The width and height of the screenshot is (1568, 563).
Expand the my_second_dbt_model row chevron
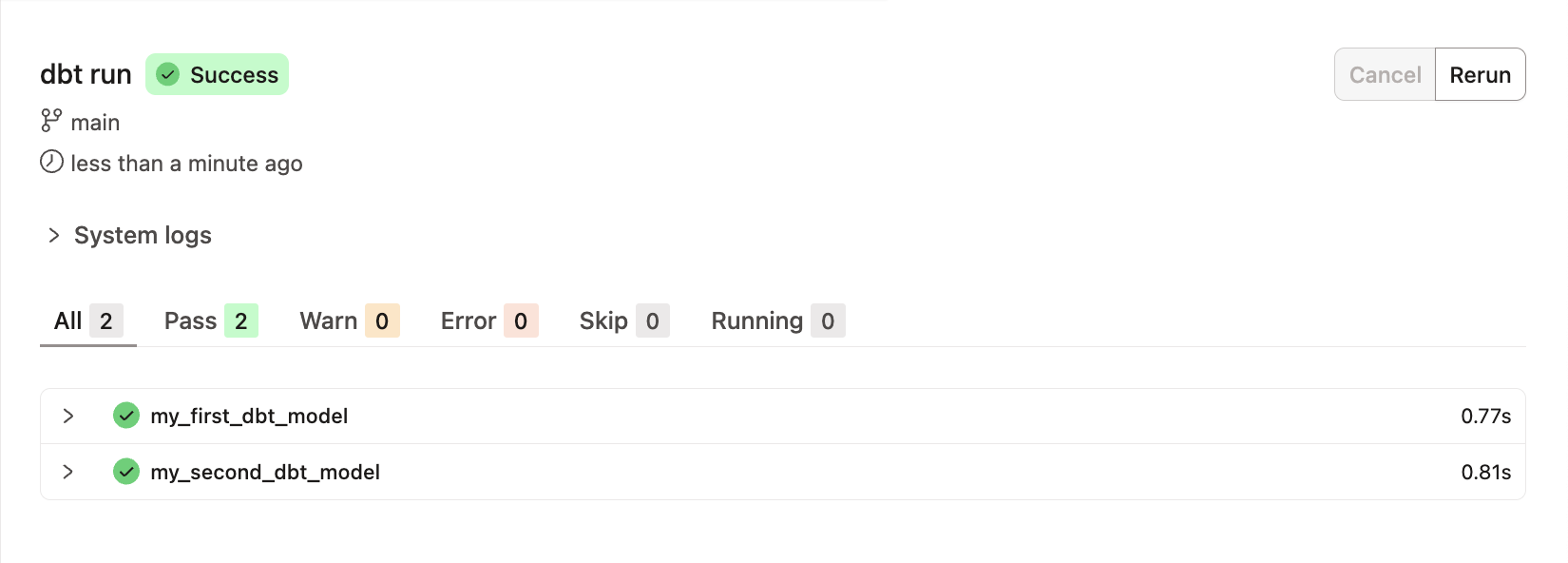(x=67, y=472)
